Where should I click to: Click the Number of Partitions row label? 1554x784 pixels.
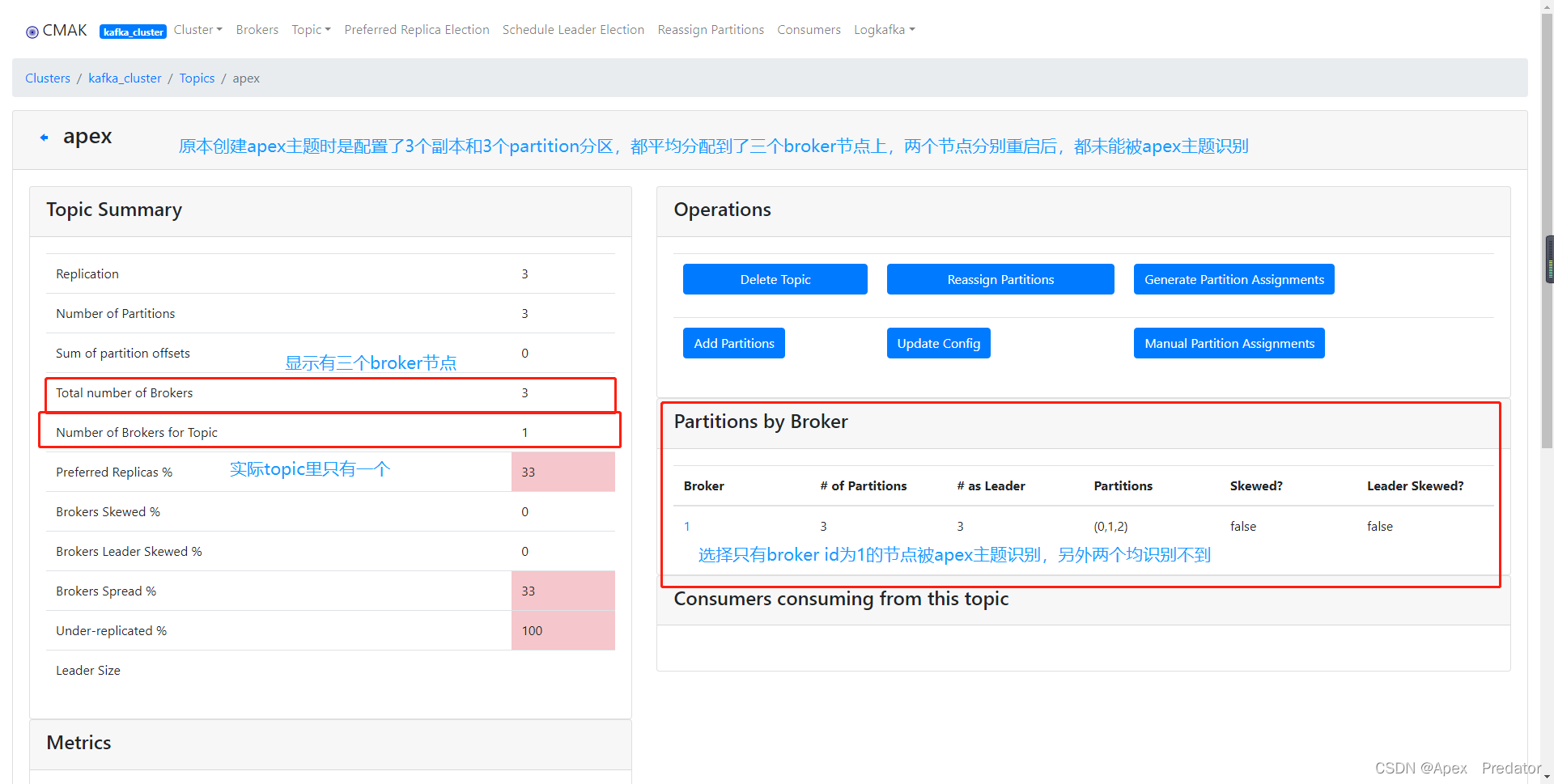(x=116, y=314)
